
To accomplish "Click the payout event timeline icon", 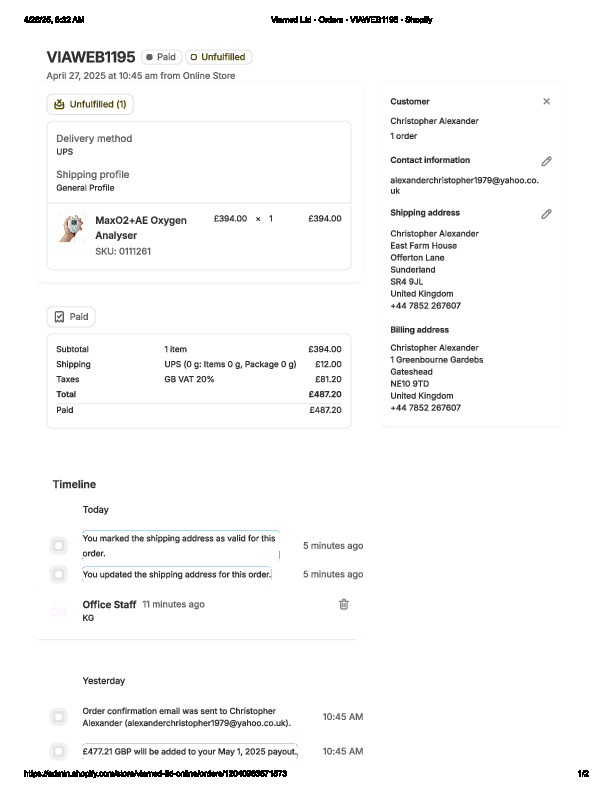I will click(59, 751).
